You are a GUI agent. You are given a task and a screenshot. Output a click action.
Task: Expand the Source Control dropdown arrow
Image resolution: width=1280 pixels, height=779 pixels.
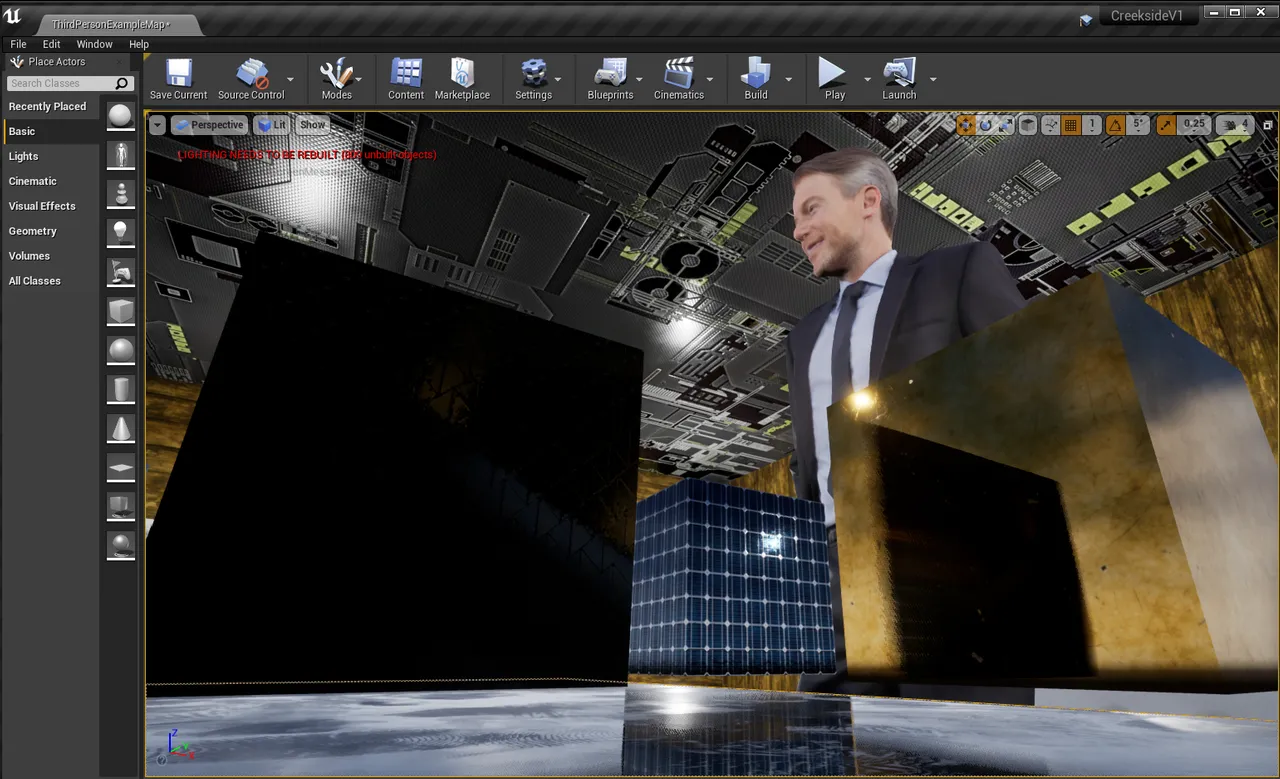click(291, 79)
